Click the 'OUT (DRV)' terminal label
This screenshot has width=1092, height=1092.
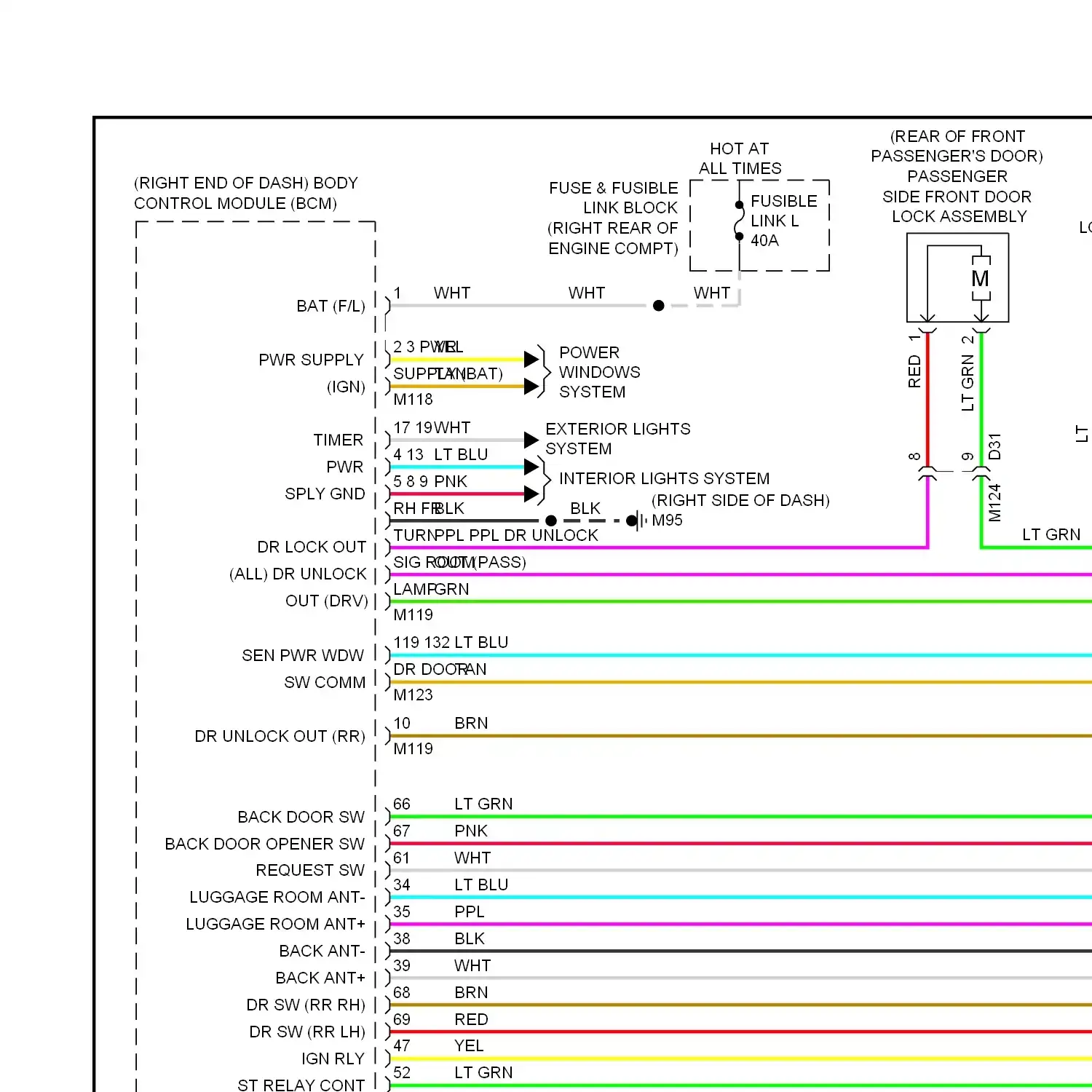click(x=327, y=601)
